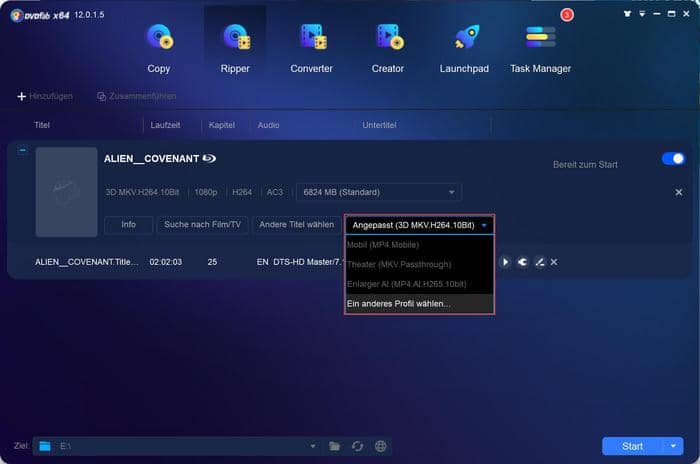The image size is (700, 464).
Task: Open the Copy module
Action: 159,48
